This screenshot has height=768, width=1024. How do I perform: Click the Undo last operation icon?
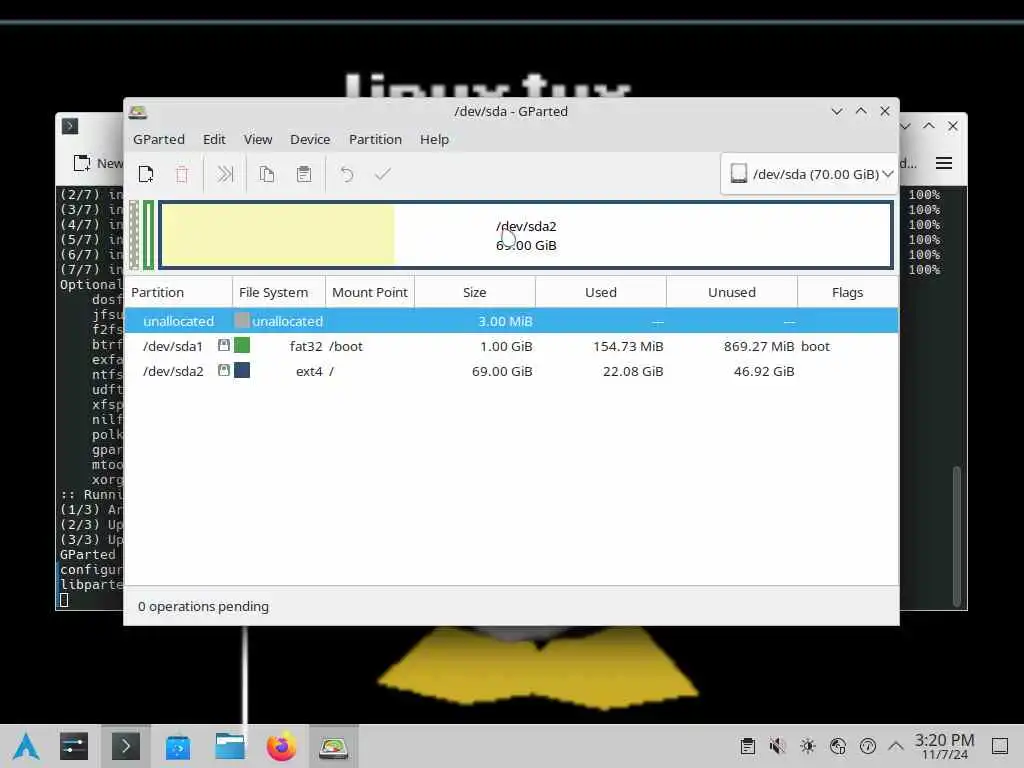click(347, 174)
